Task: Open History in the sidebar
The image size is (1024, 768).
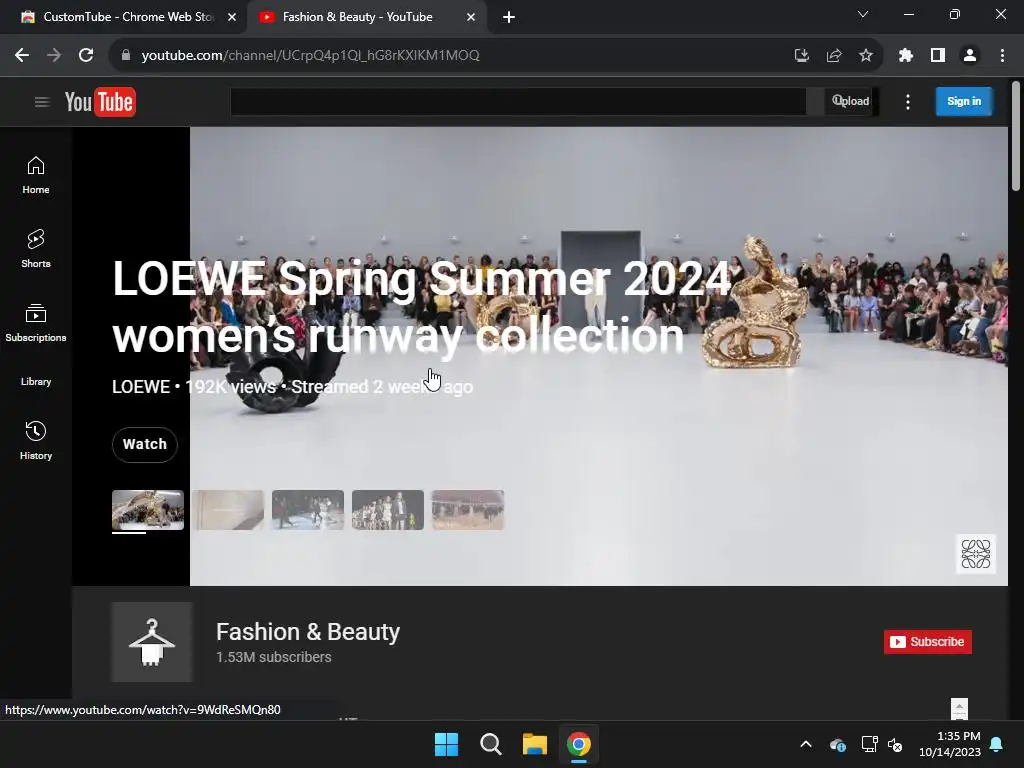Action: coord(36,441)
